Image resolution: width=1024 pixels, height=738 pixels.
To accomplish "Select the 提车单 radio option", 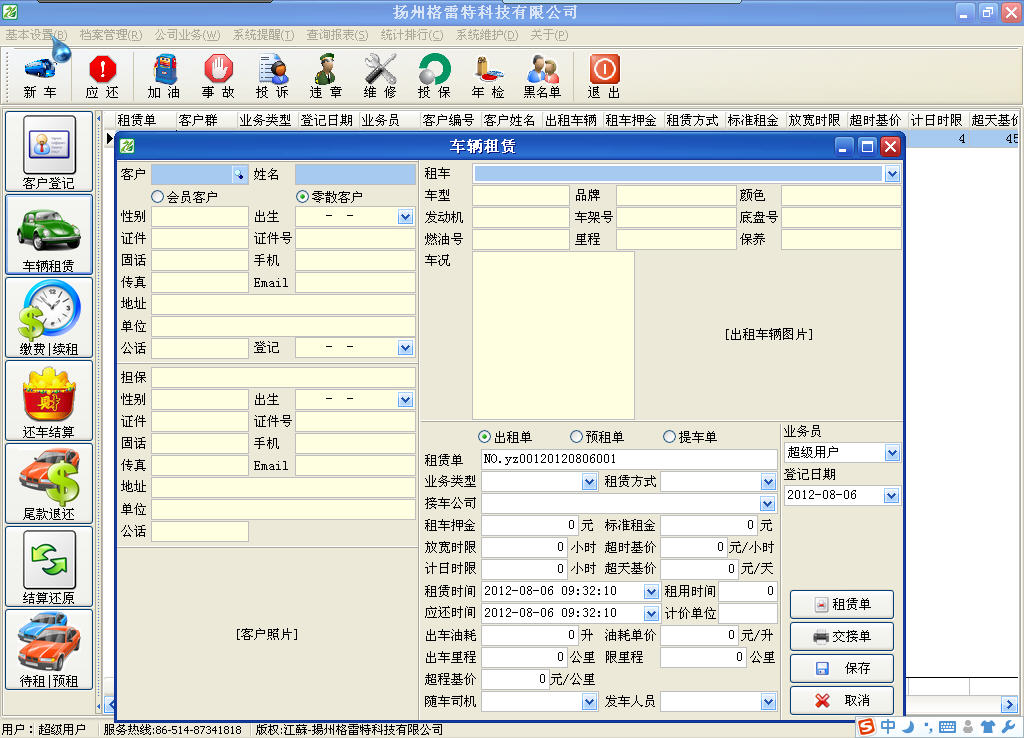I will (670, 437).
